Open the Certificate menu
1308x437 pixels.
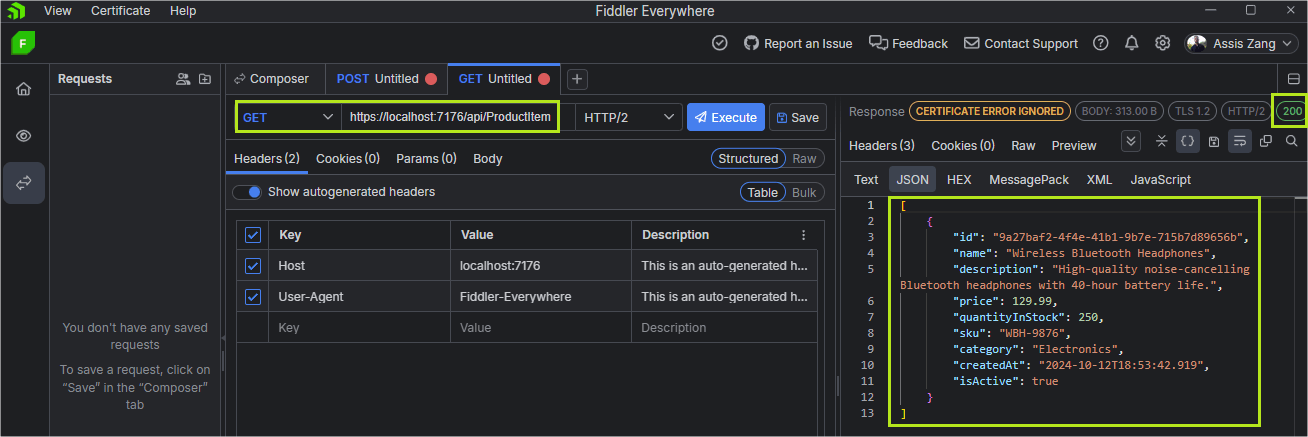click(120, 11)
